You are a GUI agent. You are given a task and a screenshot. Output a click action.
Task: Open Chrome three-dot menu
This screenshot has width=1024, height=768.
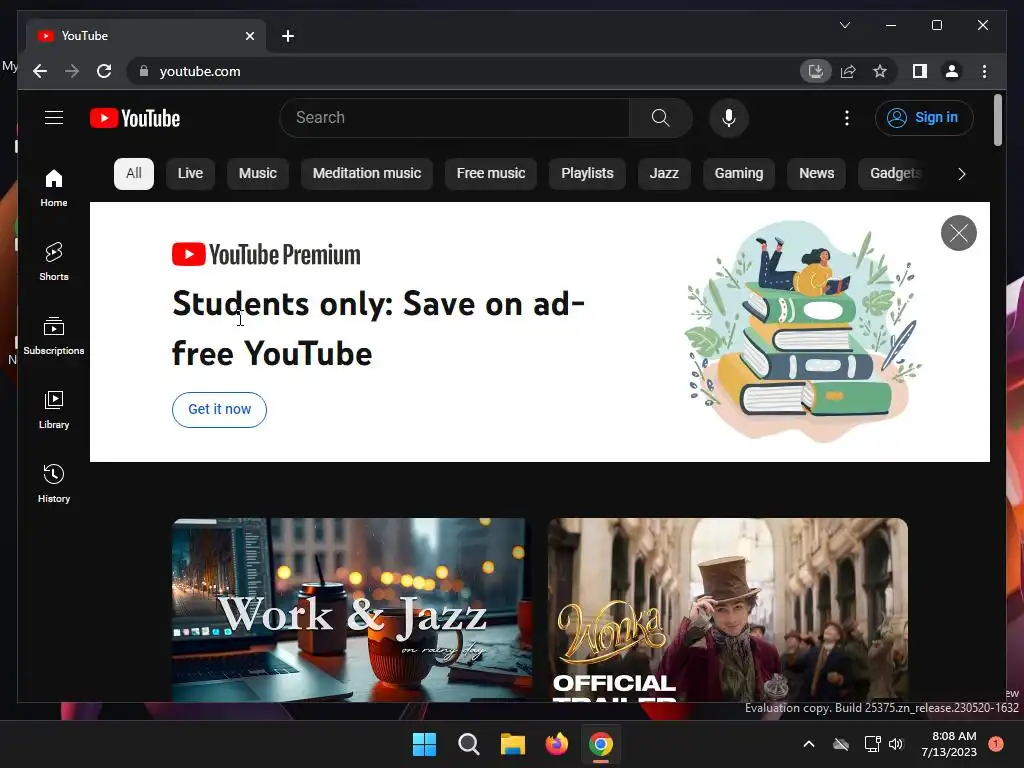point(984,71)
